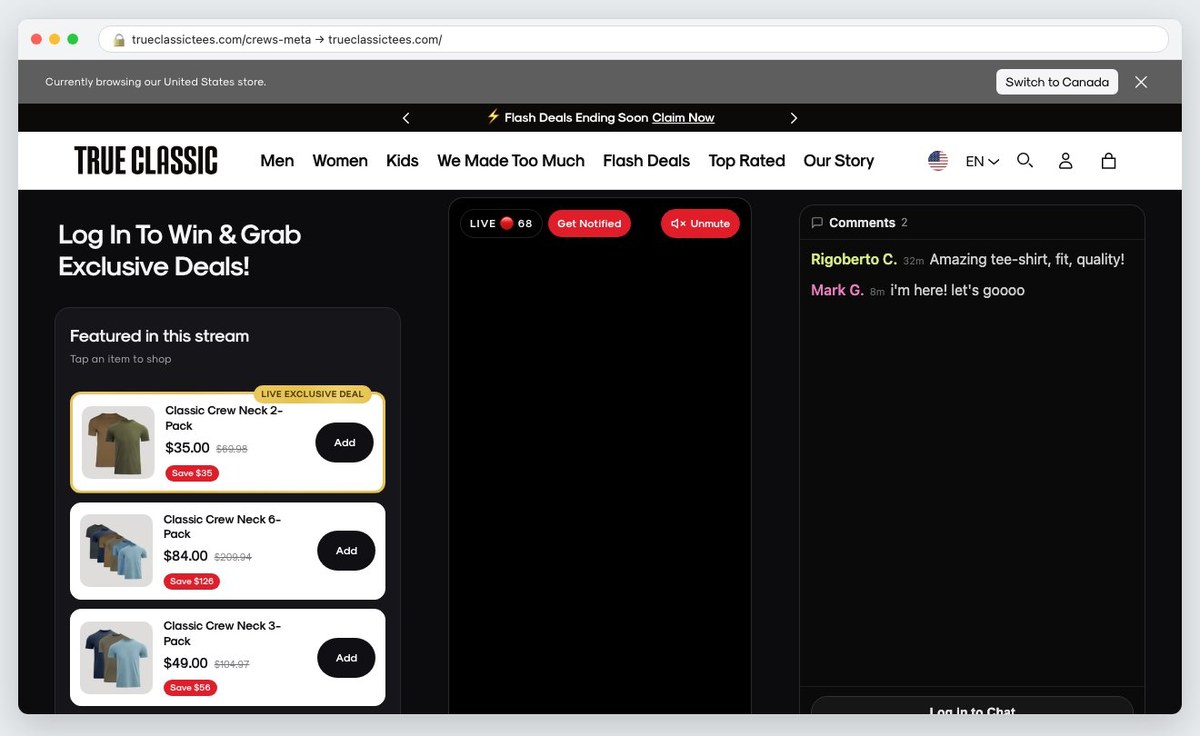Click the Log In to Chat button

(972, 706)
